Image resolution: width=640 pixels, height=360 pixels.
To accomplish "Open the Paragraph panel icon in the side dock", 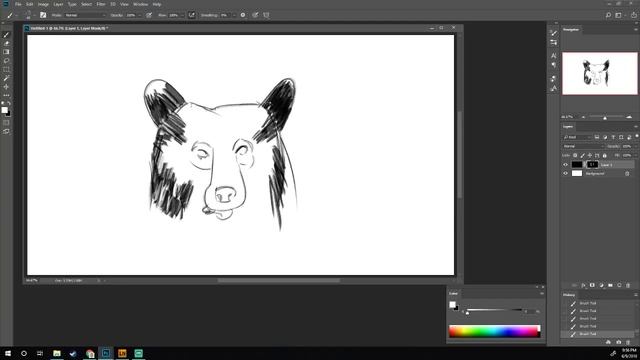I will pos(553,65).
